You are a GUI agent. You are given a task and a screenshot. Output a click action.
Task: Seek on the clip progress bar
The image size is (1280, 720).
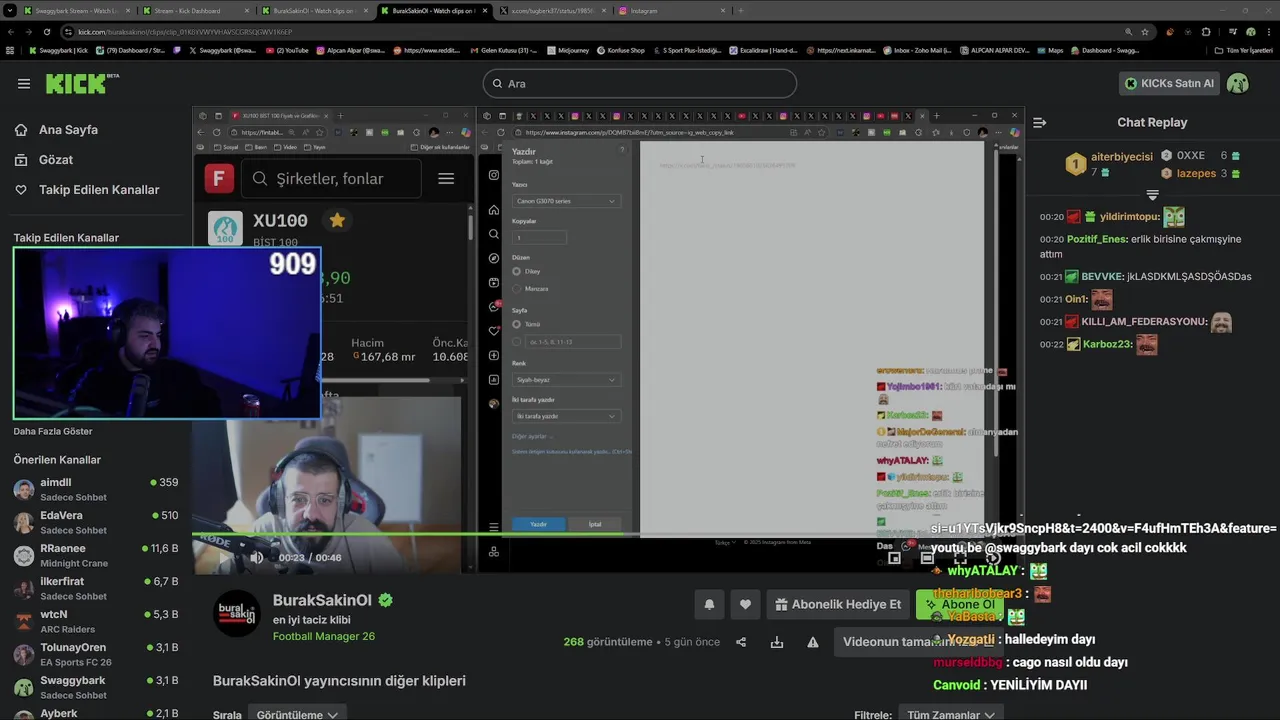point(608,535)
